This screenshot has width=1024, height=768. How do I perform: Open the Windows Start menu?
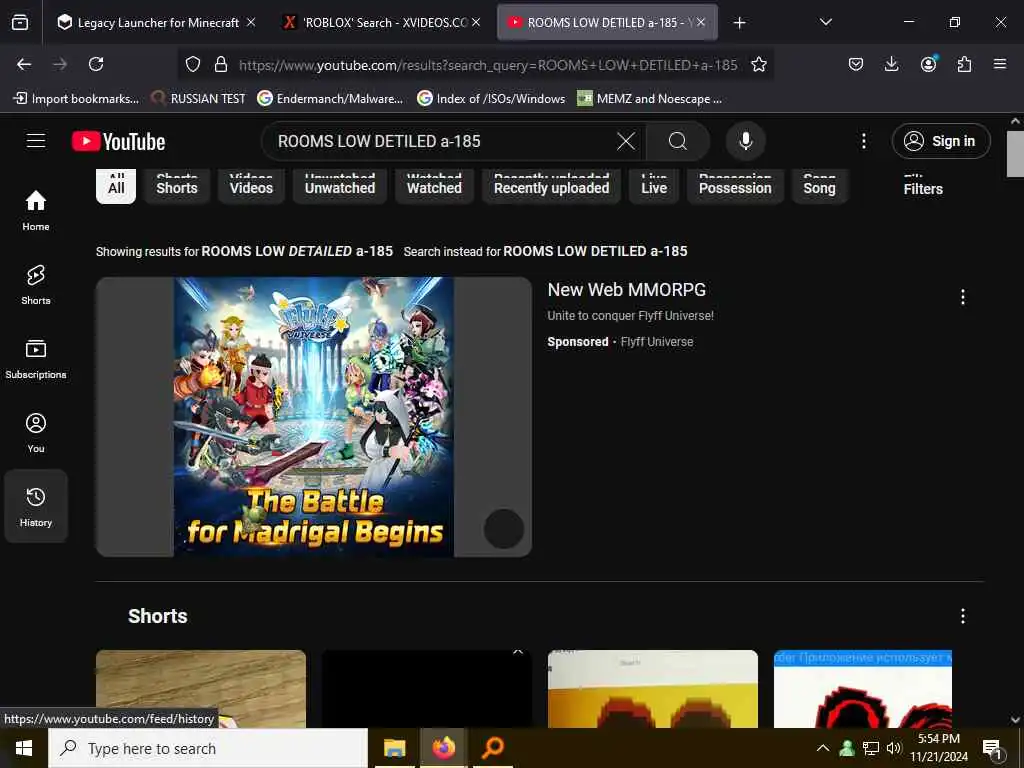(24, 748)
